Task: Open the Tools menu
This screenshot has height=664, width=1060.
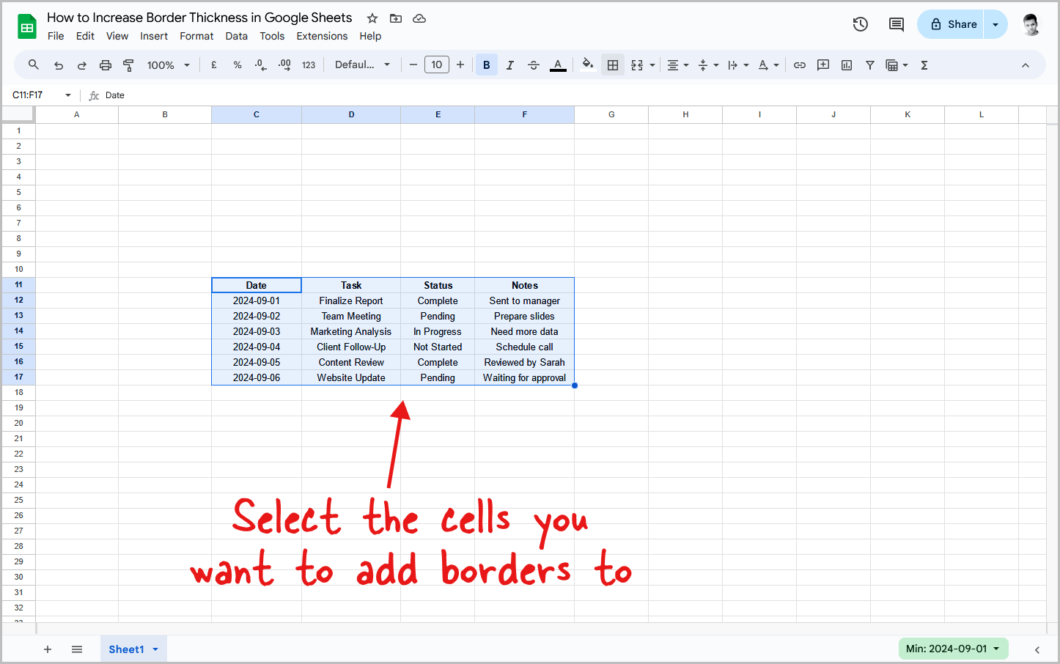Action: 272,36
